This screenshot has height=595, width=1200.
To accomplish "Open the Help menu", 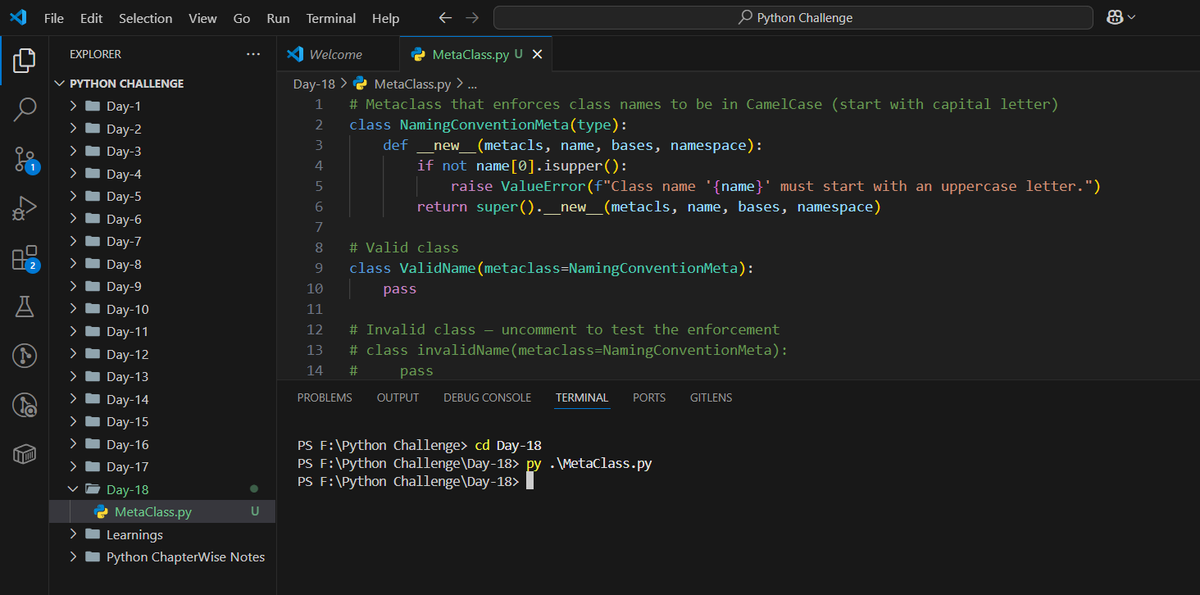I will pos(385,18).
